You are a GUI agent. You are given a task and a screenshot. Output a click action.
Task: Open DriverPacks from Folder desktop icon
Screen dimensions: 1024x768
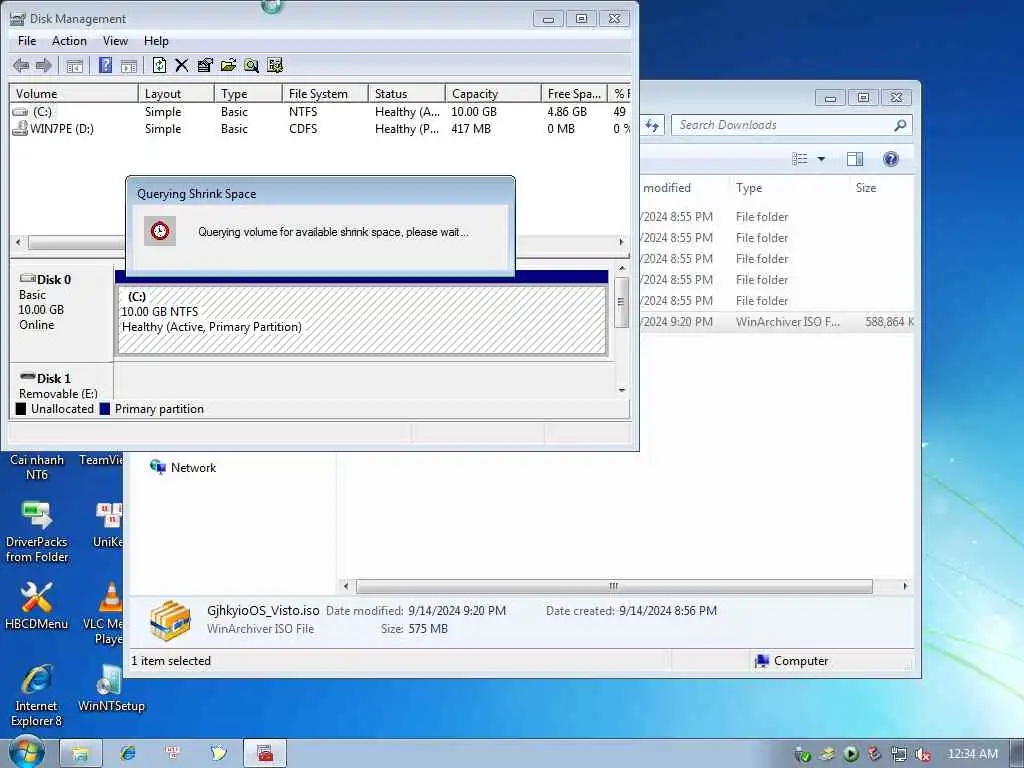37,531
